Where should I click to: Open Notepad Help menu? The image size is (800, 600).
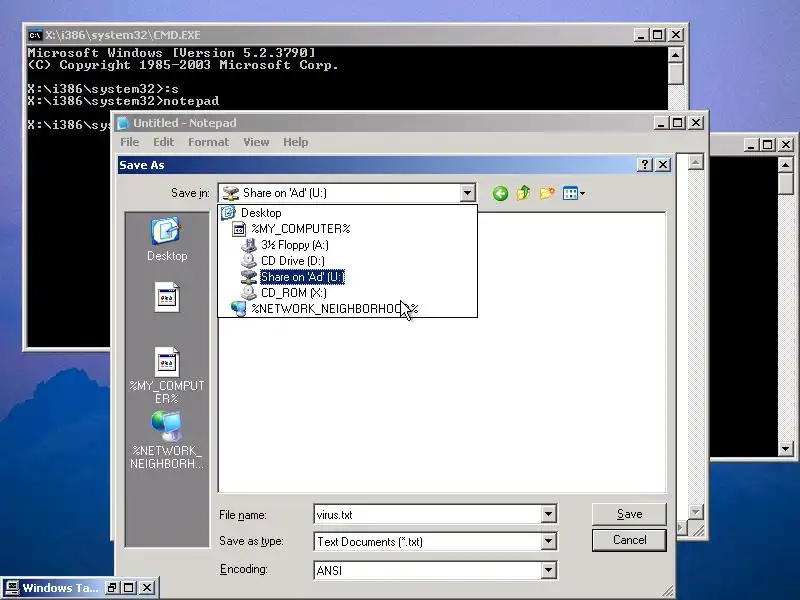295,142
